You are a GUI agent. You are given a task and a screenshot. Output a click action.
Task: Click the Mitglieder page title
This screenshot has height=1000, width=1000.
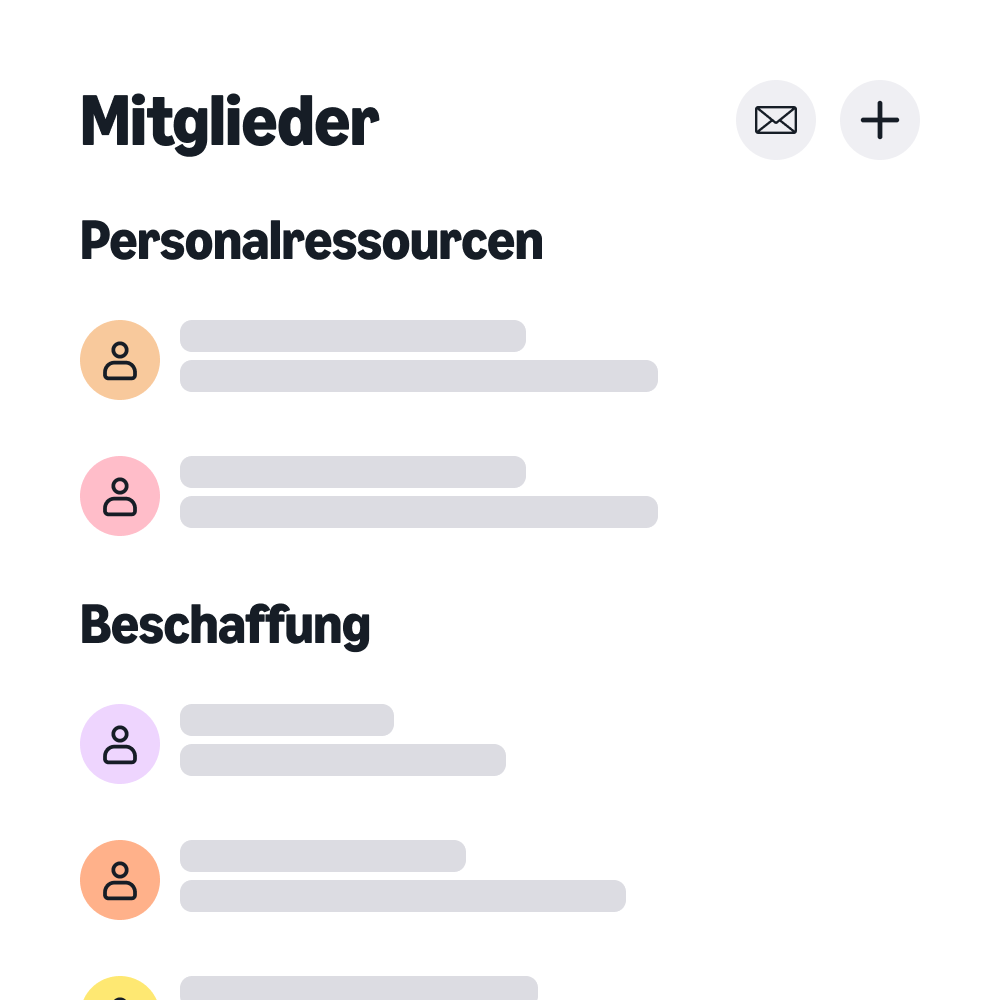point(229,120)
